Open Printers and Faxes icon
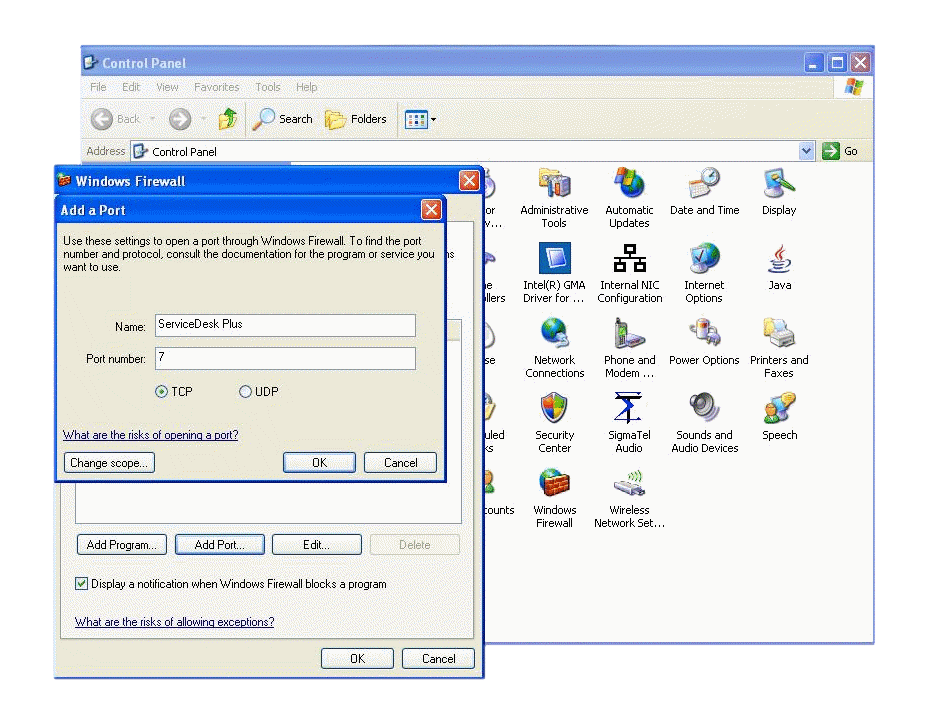940x712 pixels. [x=779, y=348]
